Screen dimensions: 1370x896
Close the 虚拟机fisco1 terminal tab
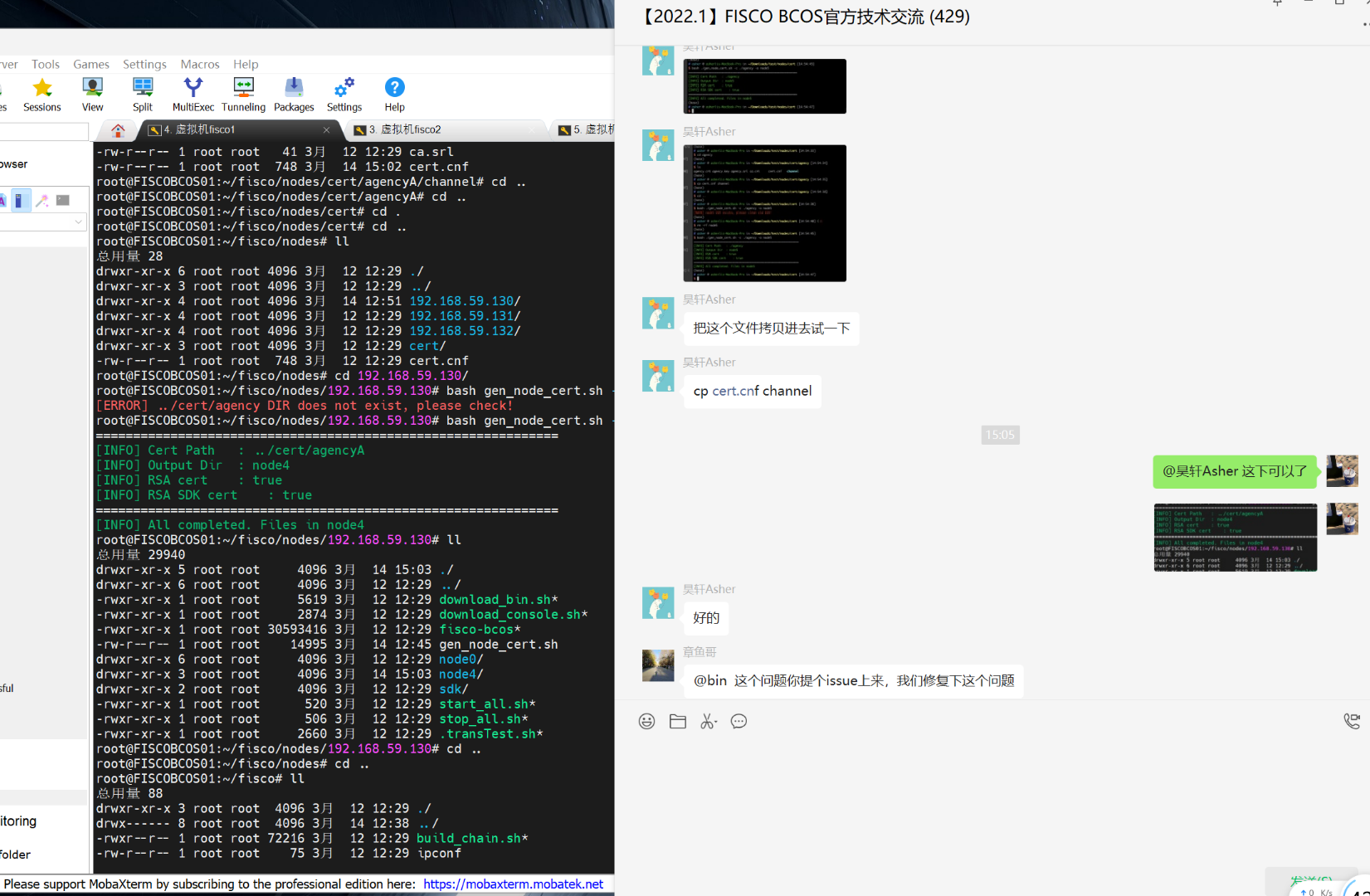coord(326,130)
